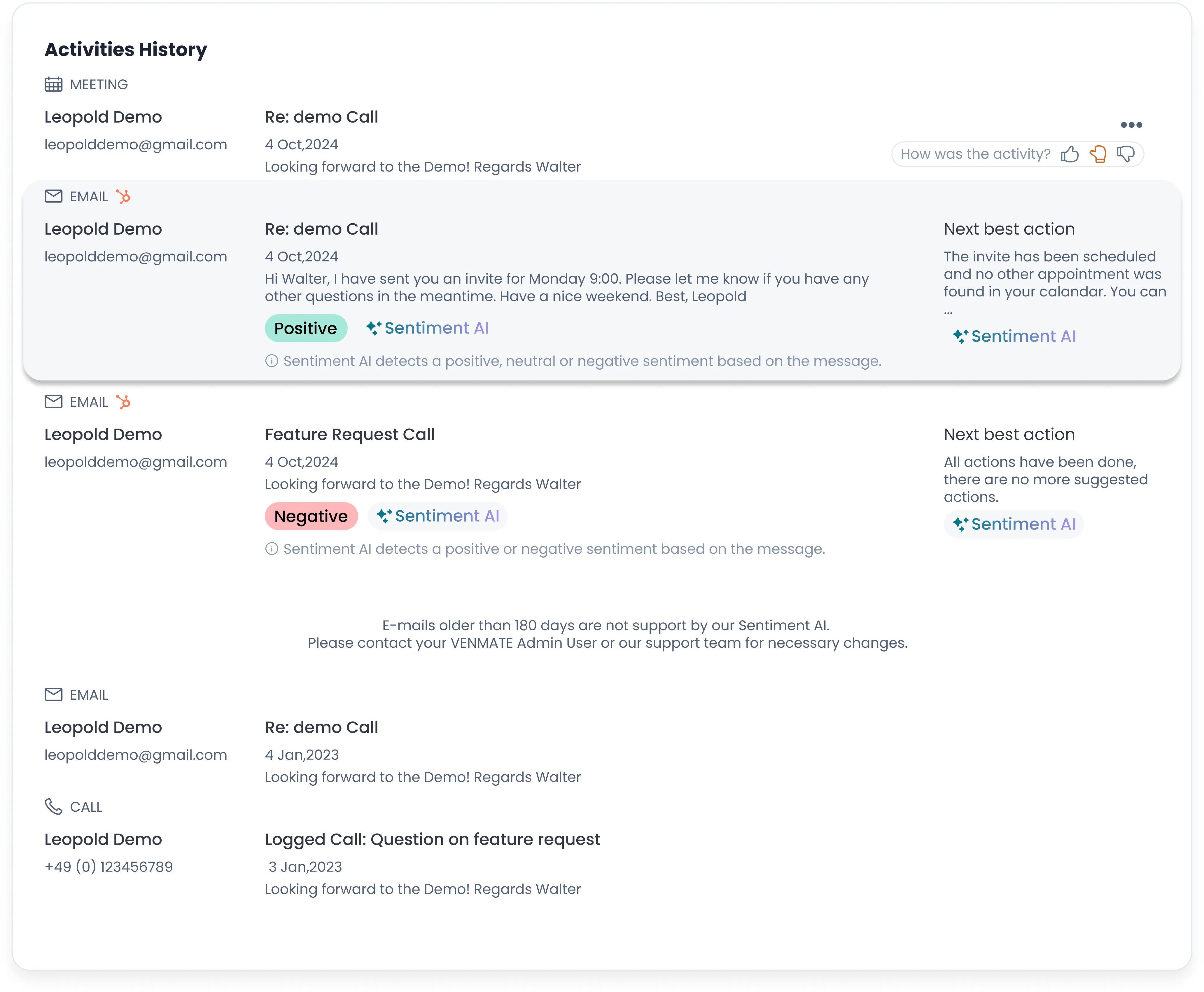The image size is (1204, 992).
Task: Select the EMAIL activity type label
Action: tap(89, 196)
